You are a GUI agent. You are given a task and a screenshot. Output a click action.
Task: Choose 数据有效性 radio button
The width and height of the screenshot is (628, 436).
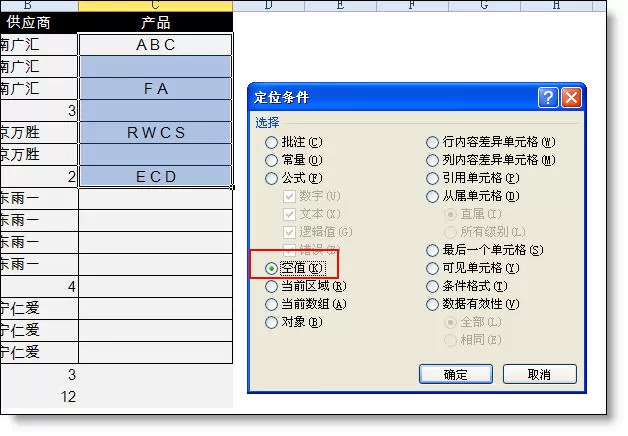(432, 304)
